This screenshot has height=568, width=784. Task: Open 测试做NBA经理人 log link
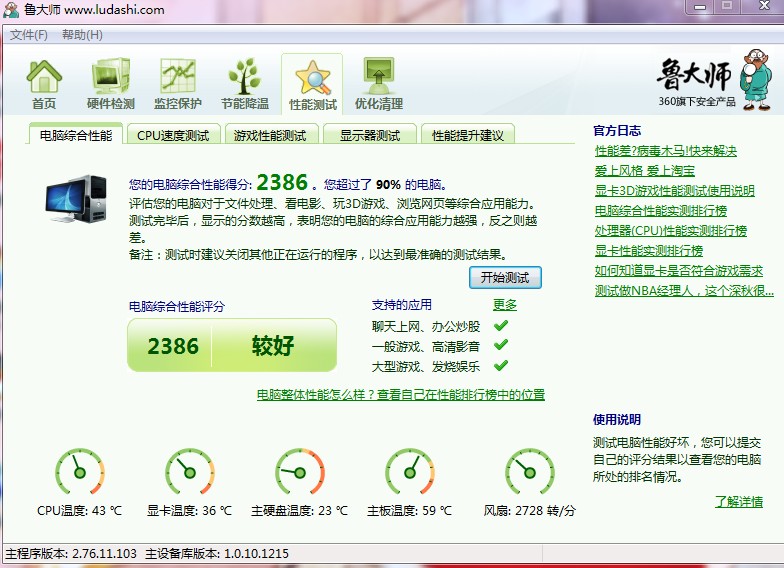[x=684, y=290]
